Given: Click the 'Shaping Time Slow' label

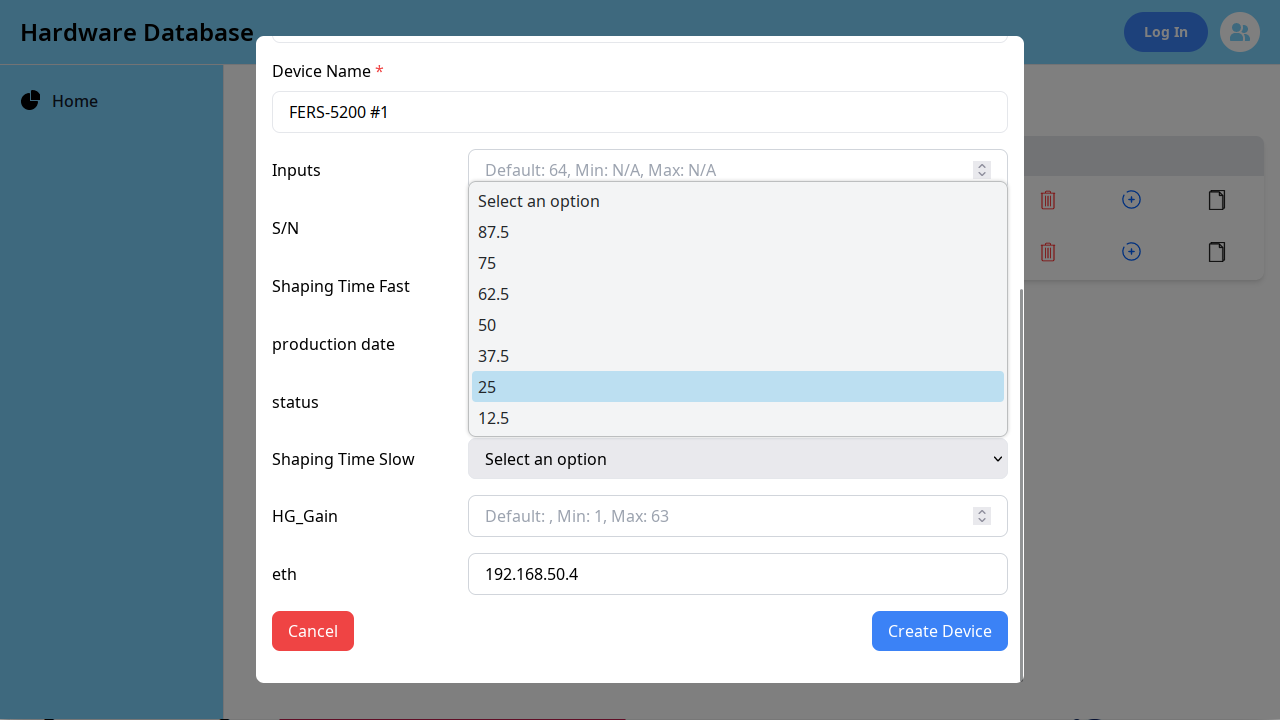Looking at the screenshot, I should point(343,459).
